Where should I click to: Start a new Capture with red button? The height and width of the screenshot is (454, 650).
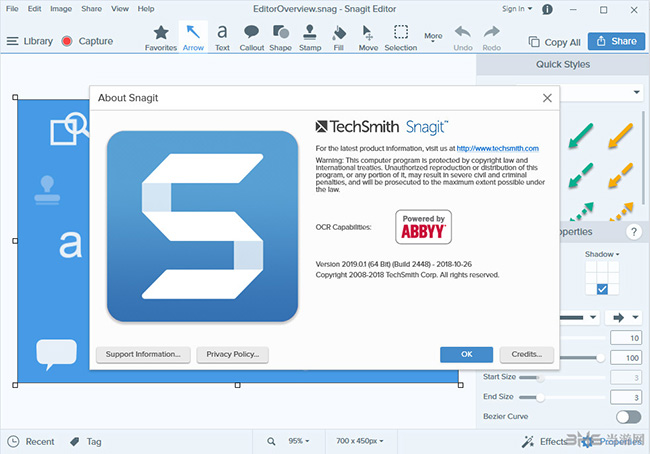(87, 41)
